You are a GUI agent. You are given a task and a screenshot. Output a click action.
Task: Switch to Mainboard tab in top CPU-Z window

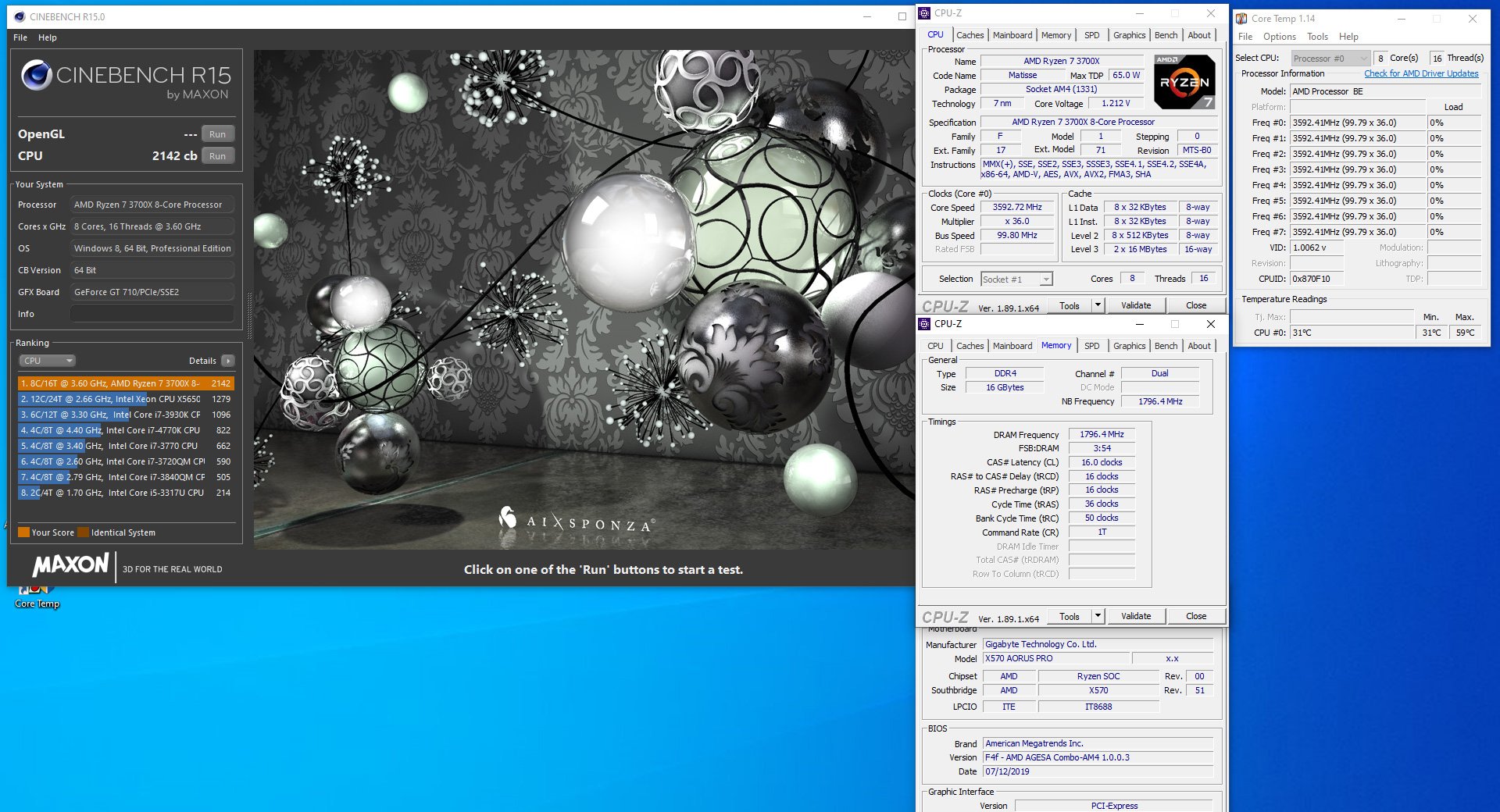pyautogui.click(x=1012, y=35)
